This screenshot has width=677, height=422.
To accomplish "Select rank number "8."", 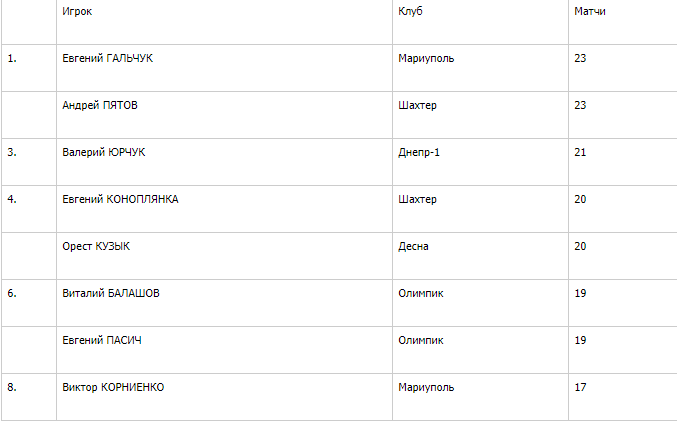I will 12,387.
